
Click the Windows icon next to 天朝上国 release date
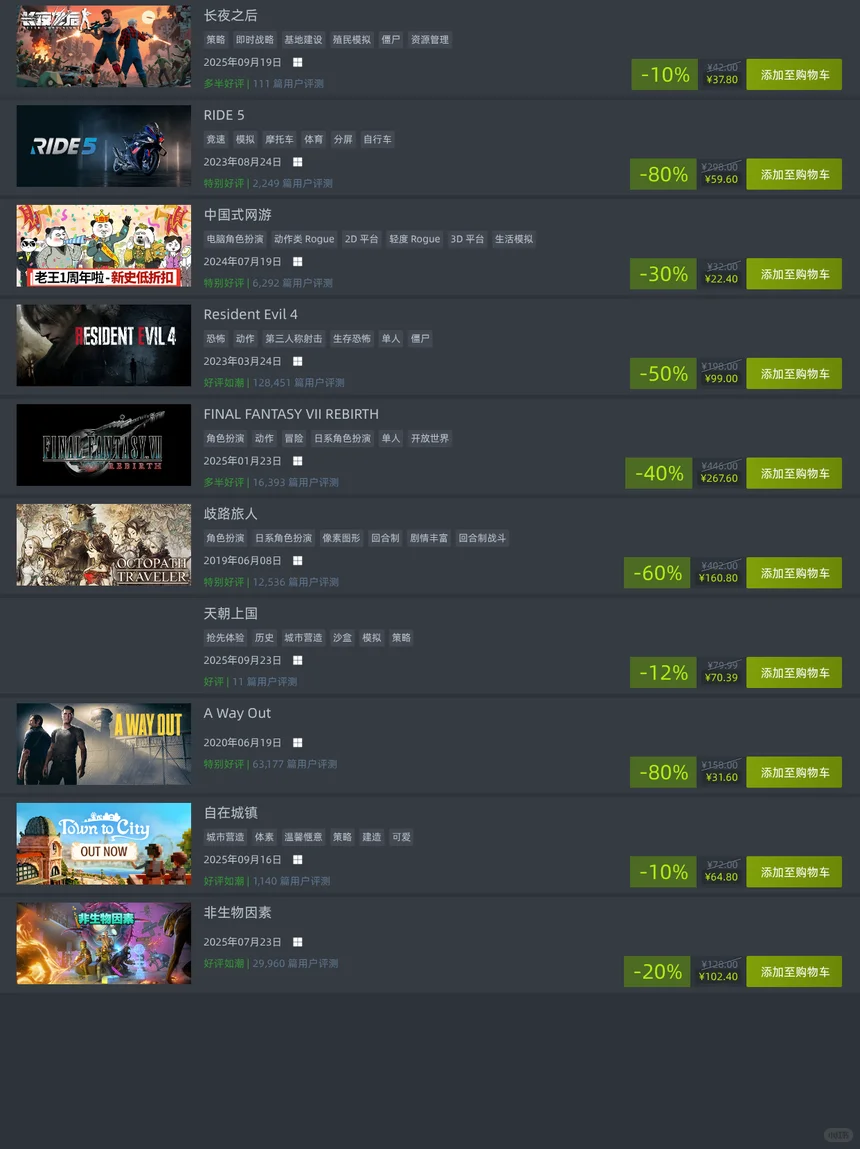(297, 660)
